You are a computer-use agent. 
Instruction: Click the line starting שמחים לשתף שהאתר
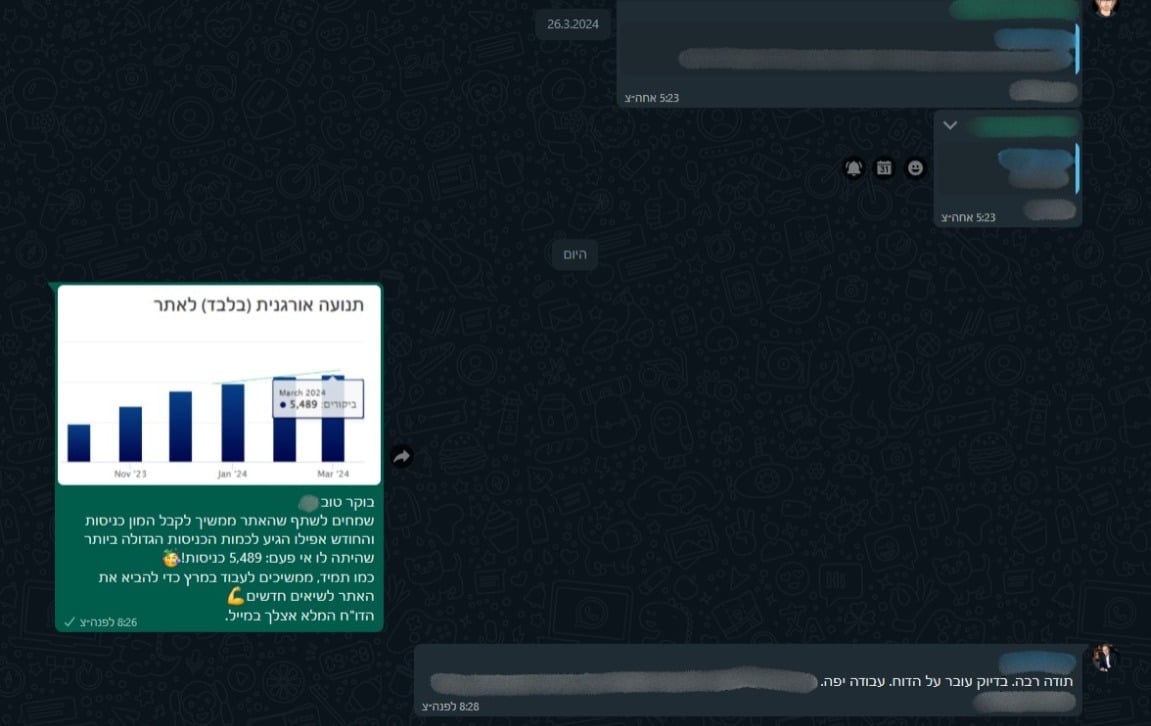[x=230, y=520]
